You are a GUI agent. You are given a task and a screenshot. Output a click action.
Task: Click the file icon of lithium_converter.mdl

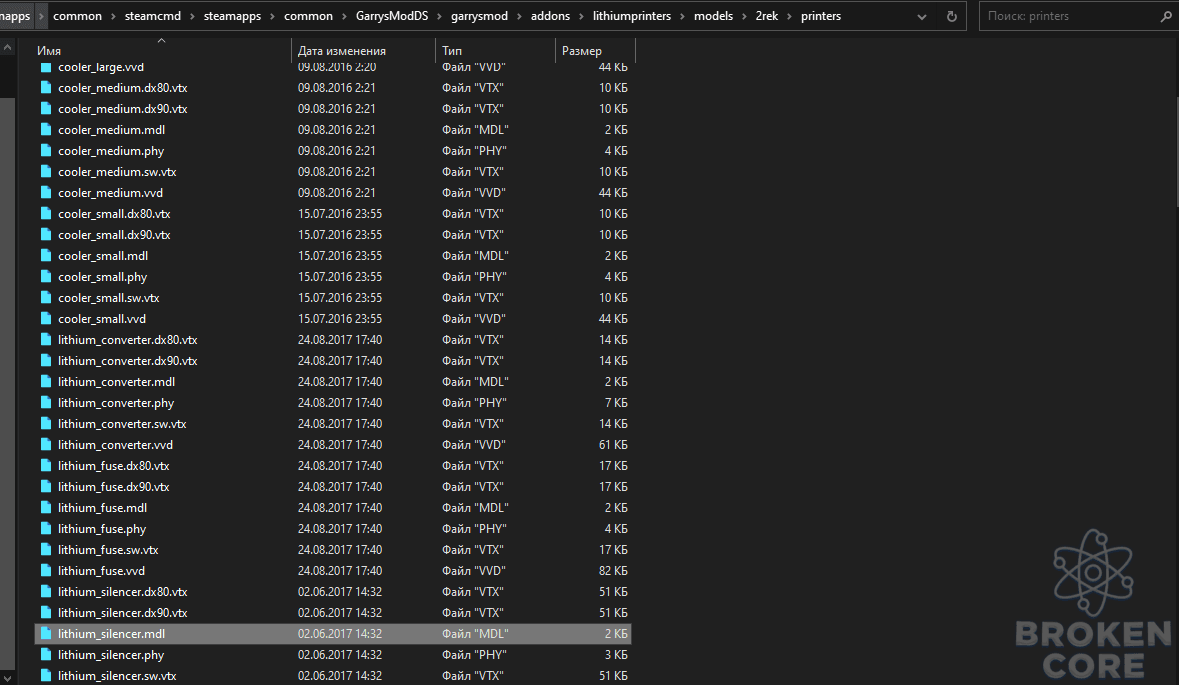pos(46,381)
